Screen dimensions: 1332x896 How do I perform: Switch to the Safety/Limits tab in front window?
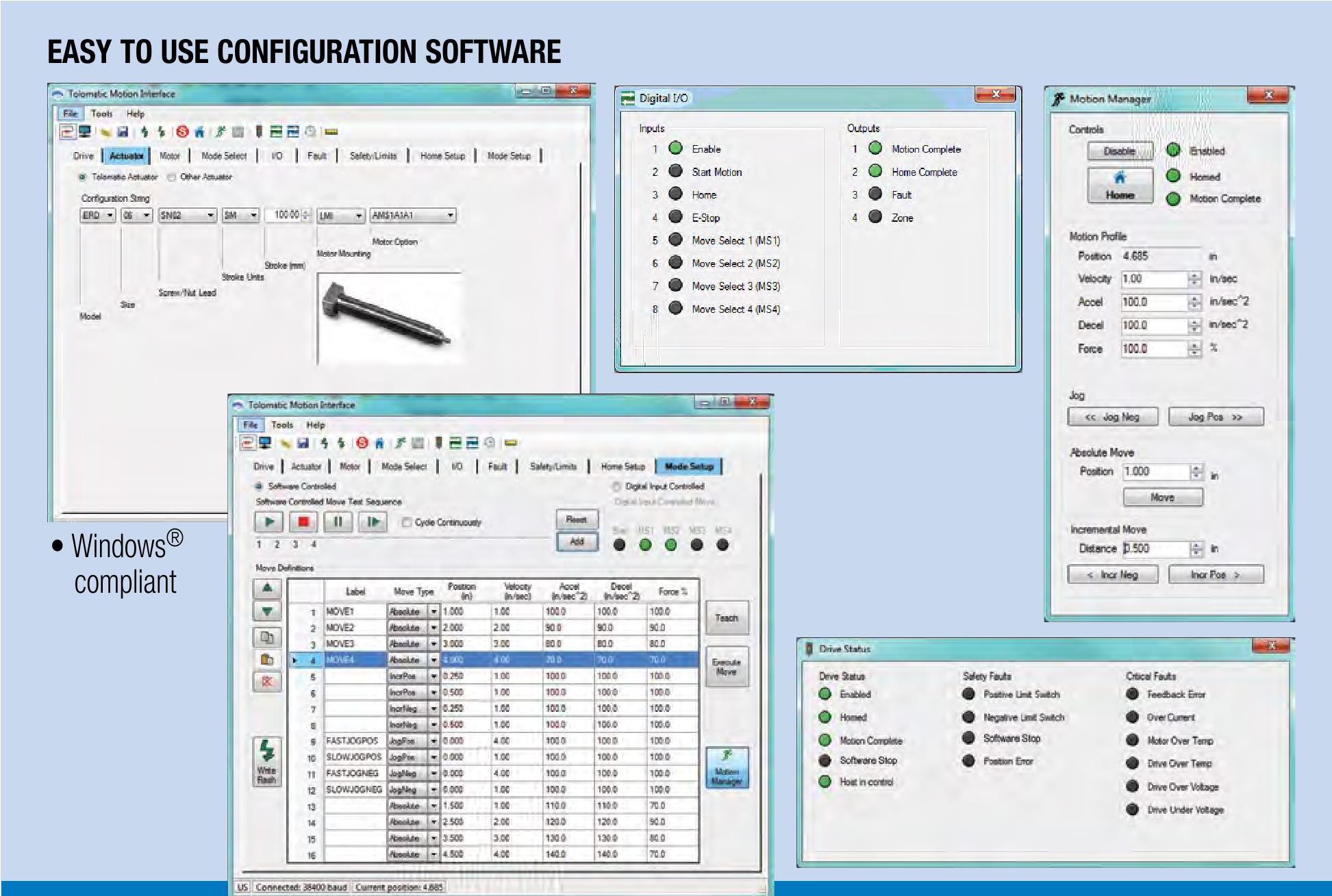coord(553,466)
